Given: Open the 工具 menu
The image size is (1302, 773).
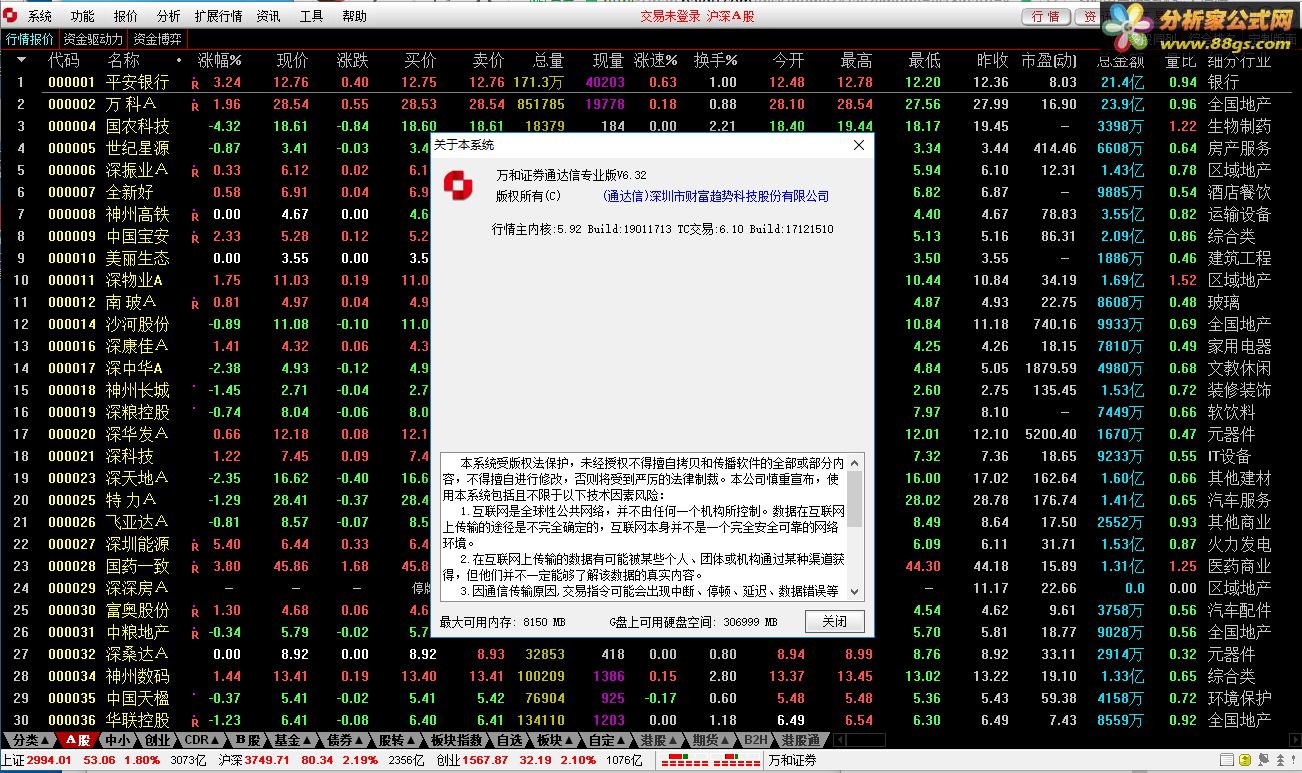Looking at the screenshot, I should coord(311,16).
